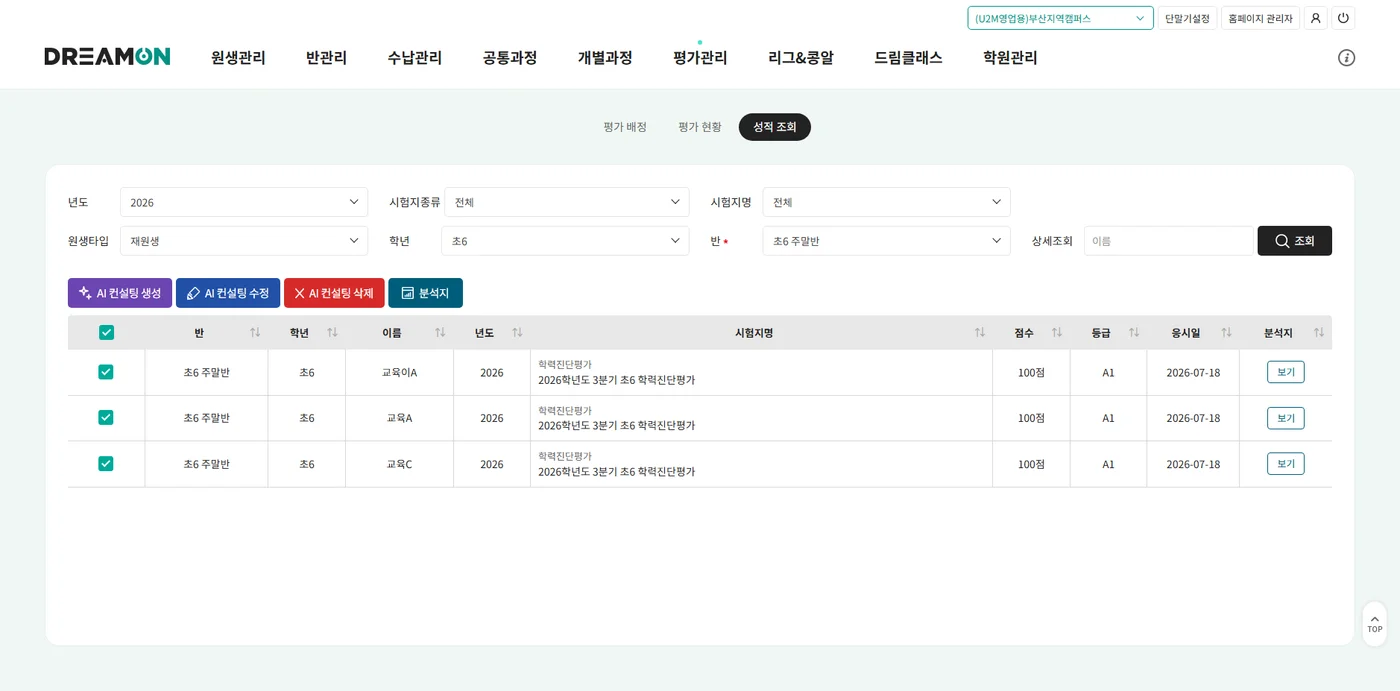The image size is (1400, 691).
Task: Switch to the 평가 현황 tab
Action: [699, 127]
